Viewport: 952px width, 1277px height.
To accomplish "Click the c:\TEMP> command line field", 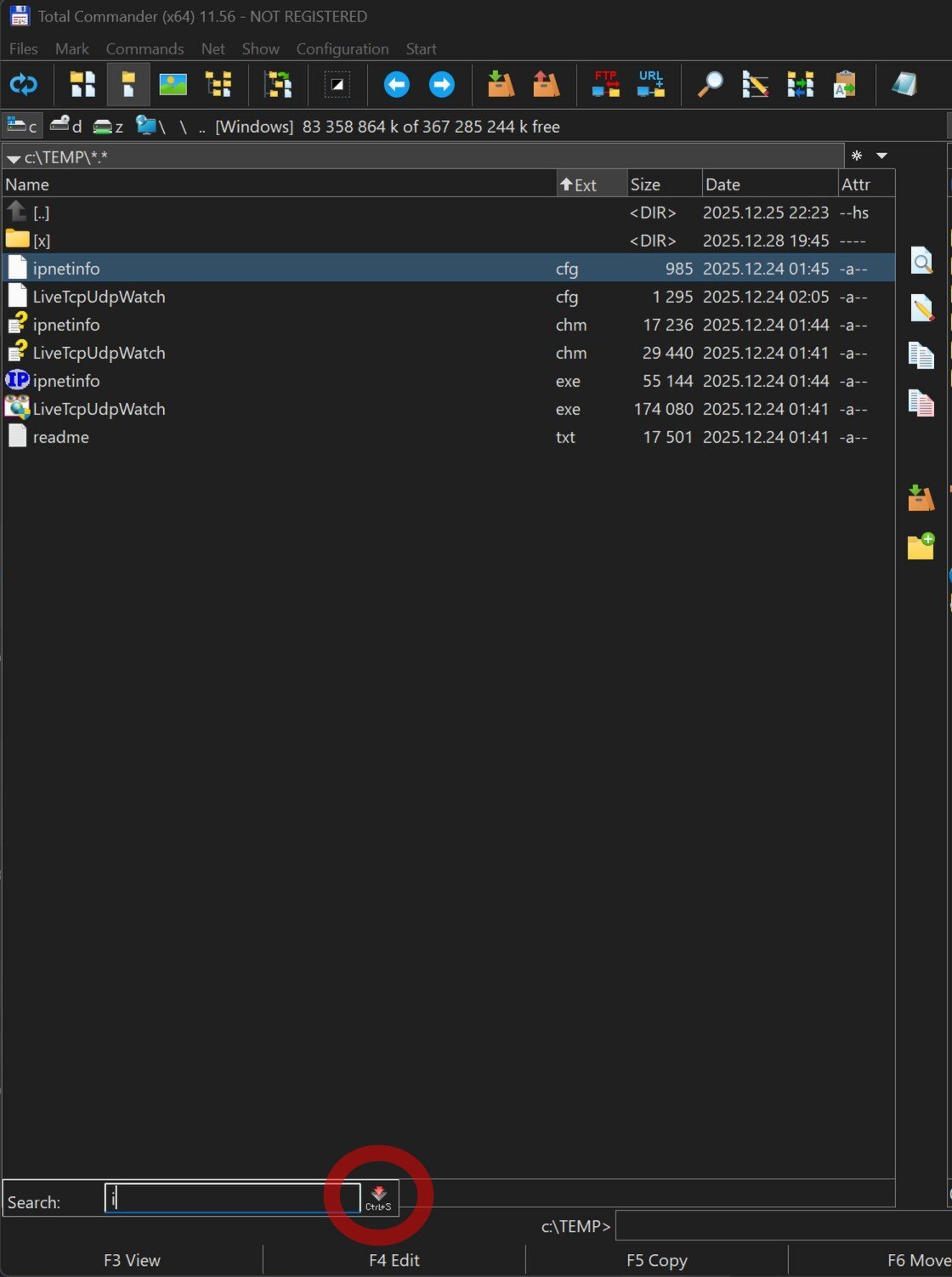I will click(784, 1226).
